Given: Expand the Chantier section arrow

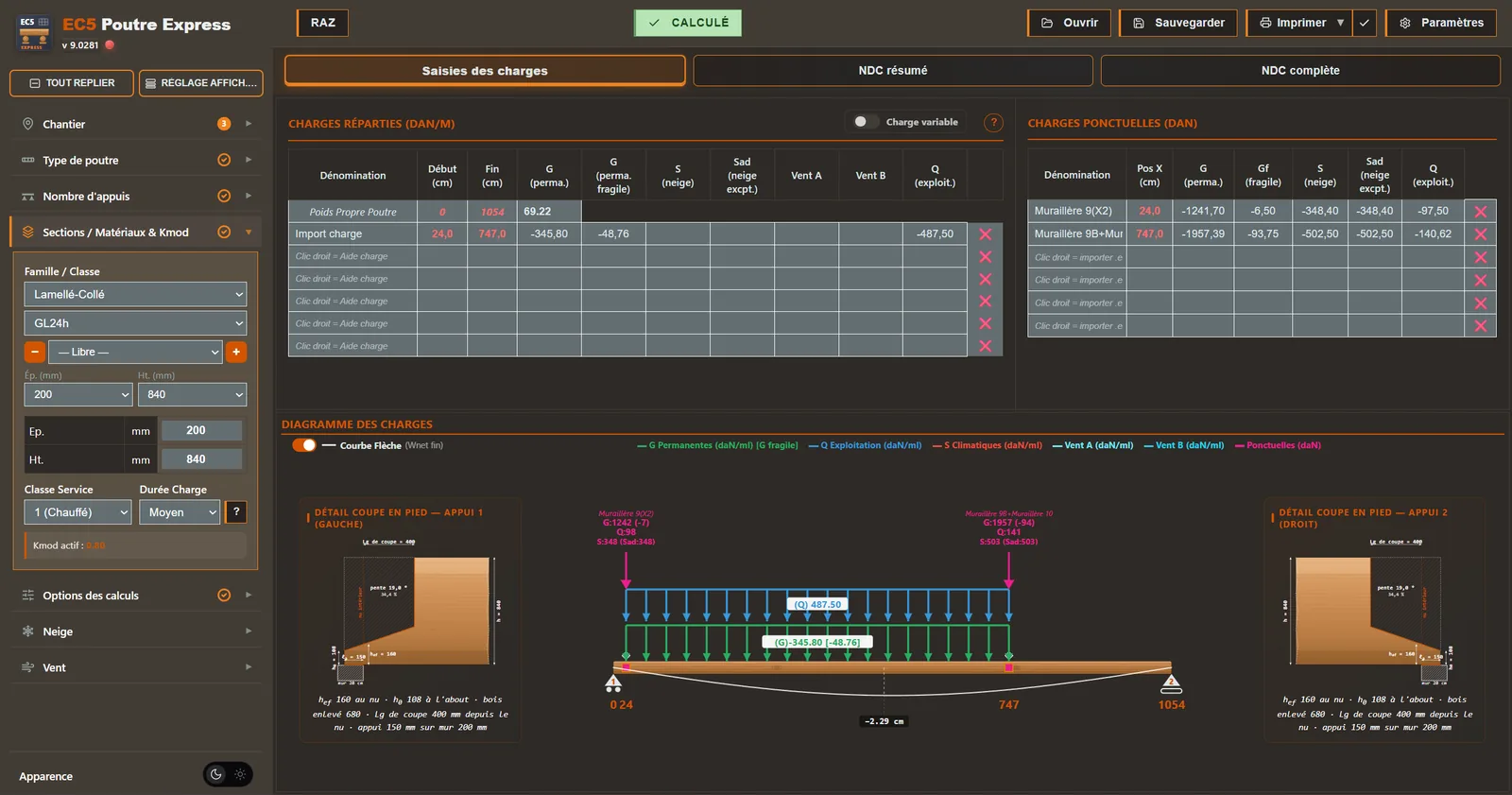Looking at the screenshot, I should click(x=249, y=124).
